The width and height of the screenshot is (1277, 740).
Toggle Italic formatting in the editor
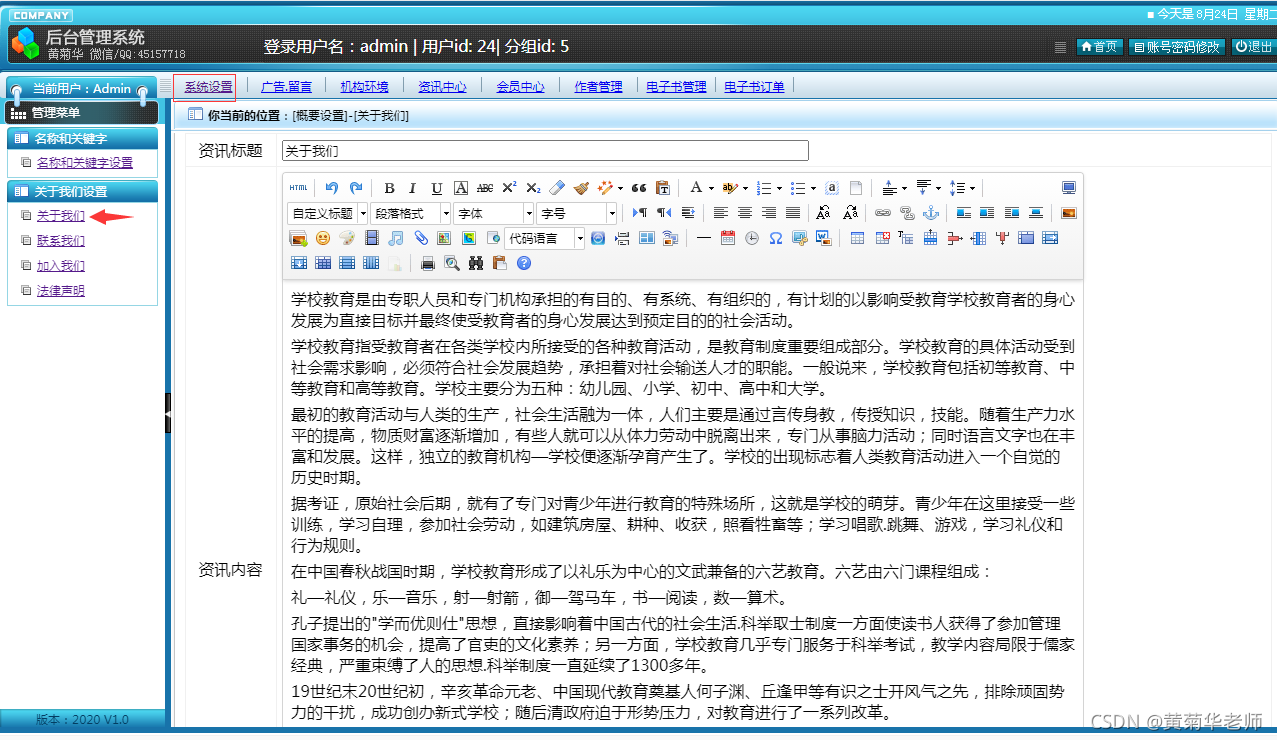pos(411,187)
